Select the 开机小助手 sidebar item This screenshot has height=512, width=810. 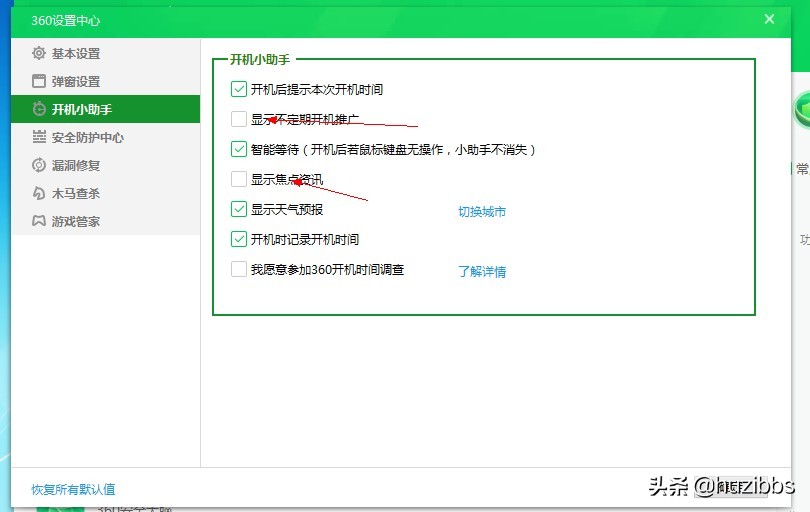click(105, 109)
